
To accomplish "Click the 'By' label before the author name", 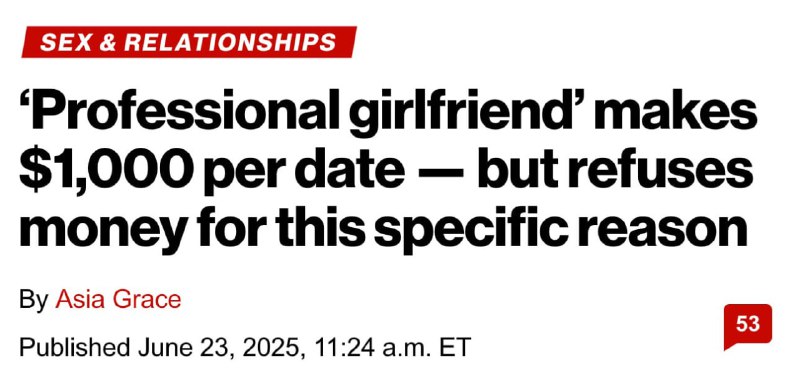I will tap(34, 300).
